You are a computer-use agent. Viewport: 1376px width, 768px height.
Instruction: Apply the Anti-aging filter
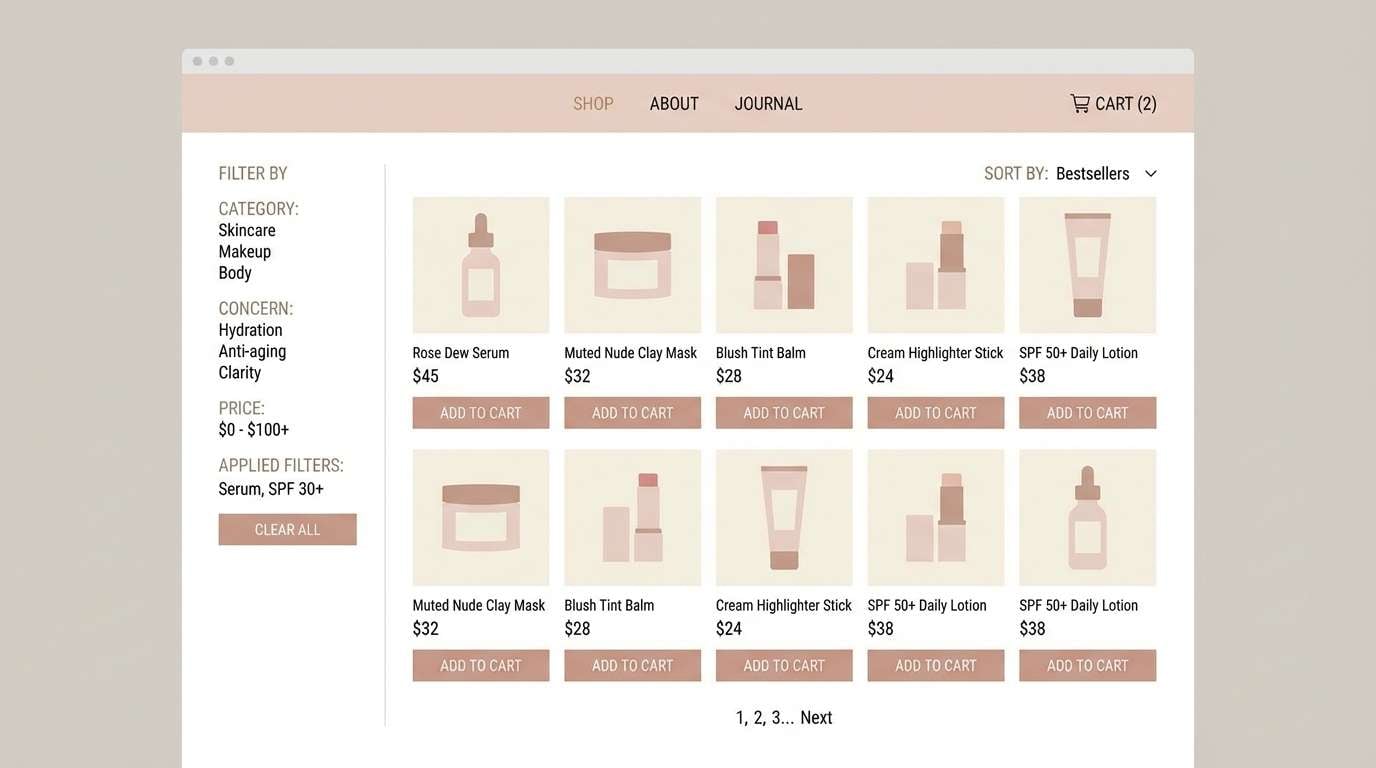click(252, 351)
